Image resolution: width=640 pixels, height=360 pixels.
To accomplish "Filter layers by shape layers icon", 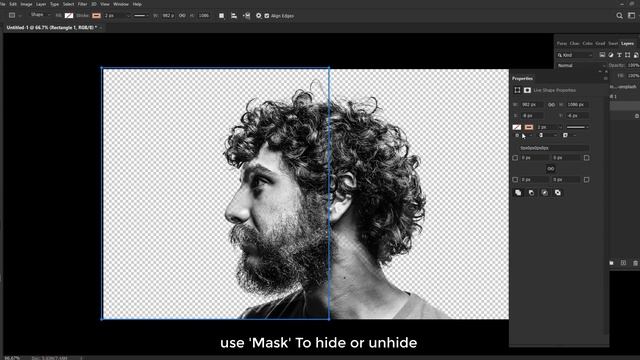I will pyautogui.click(x=627, y=55).
